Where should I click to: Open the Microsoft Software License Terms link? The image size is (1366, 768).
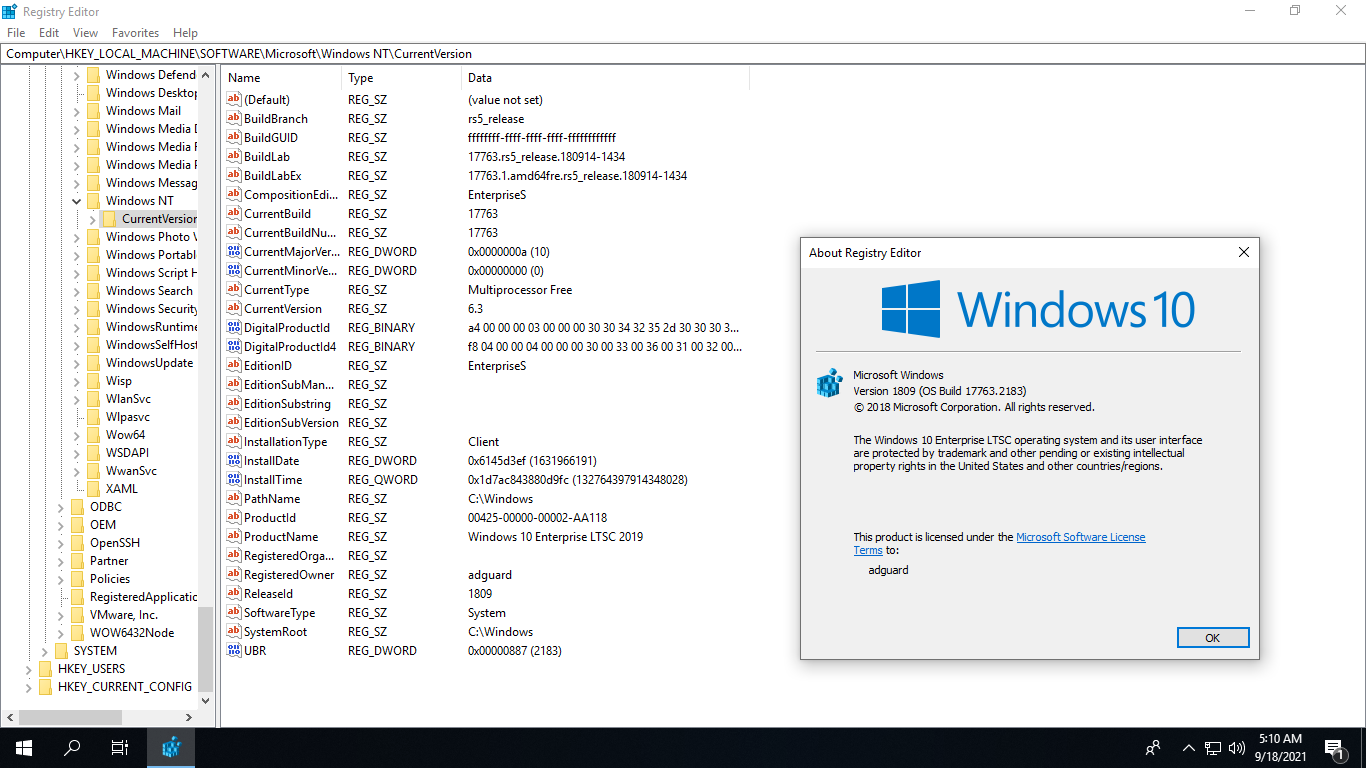pyautogui.click(x=1080, y=537)
